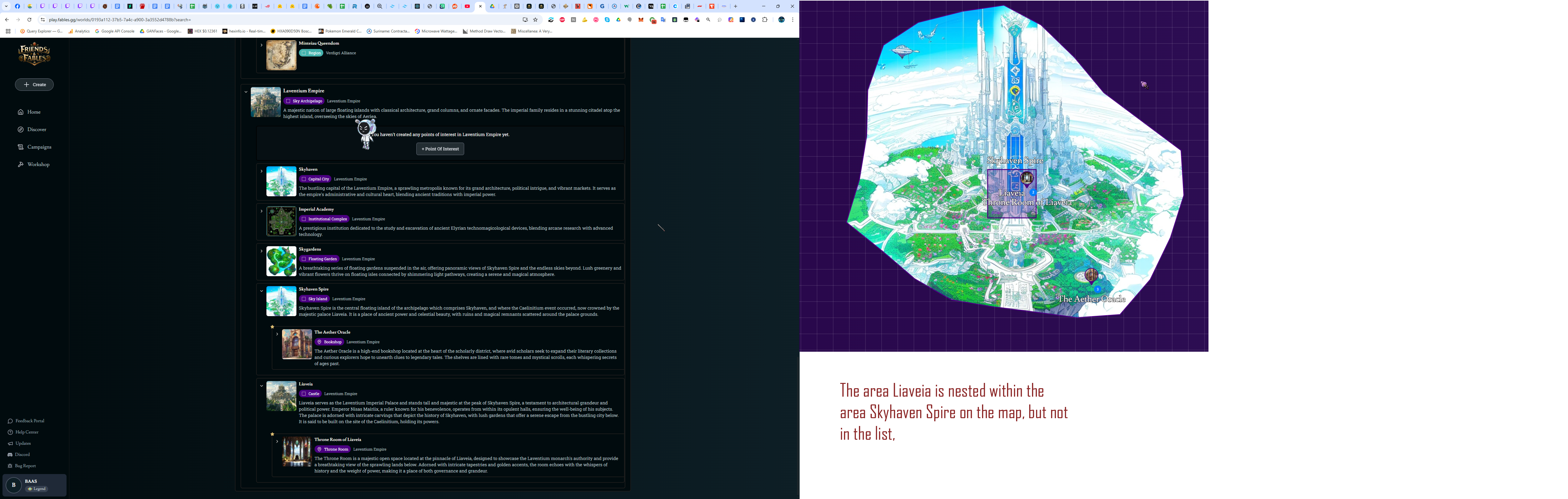Open the Chrome extensions puzzle menu
The image size is (1568, 499).
765,19
